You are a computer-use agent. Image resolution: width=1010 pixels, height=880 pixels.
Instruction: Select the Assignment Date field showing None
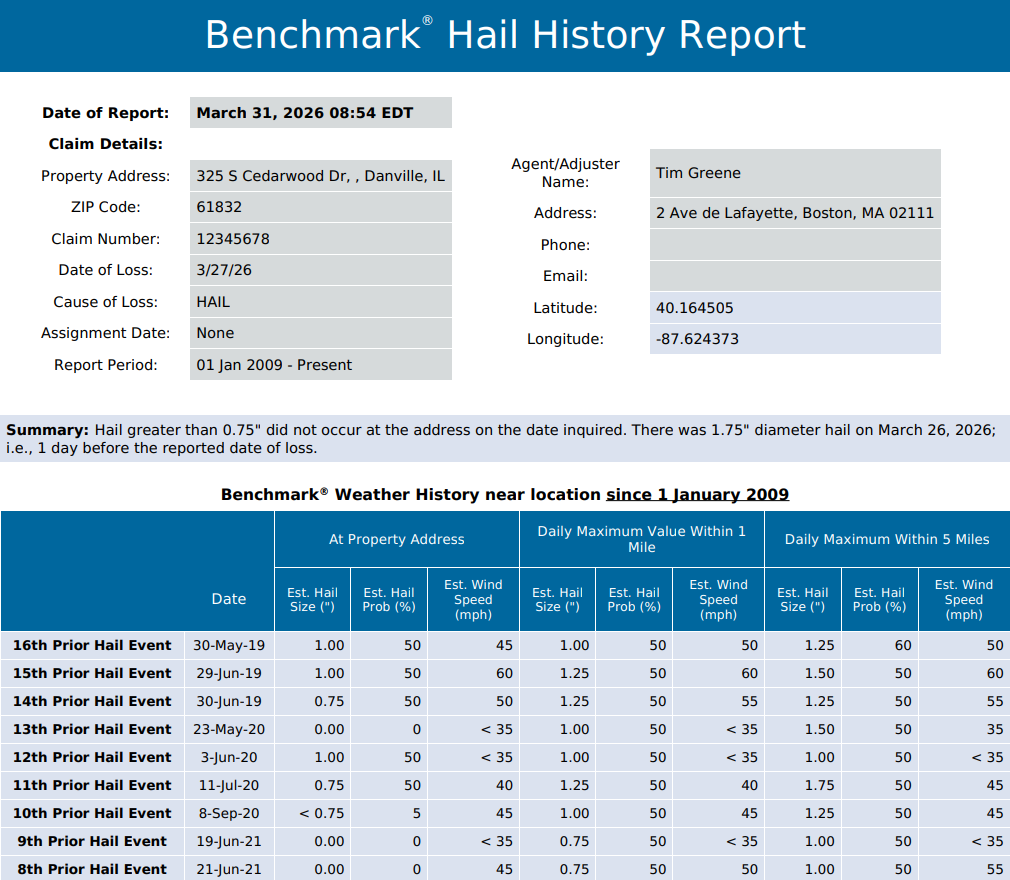click(320, 332)
